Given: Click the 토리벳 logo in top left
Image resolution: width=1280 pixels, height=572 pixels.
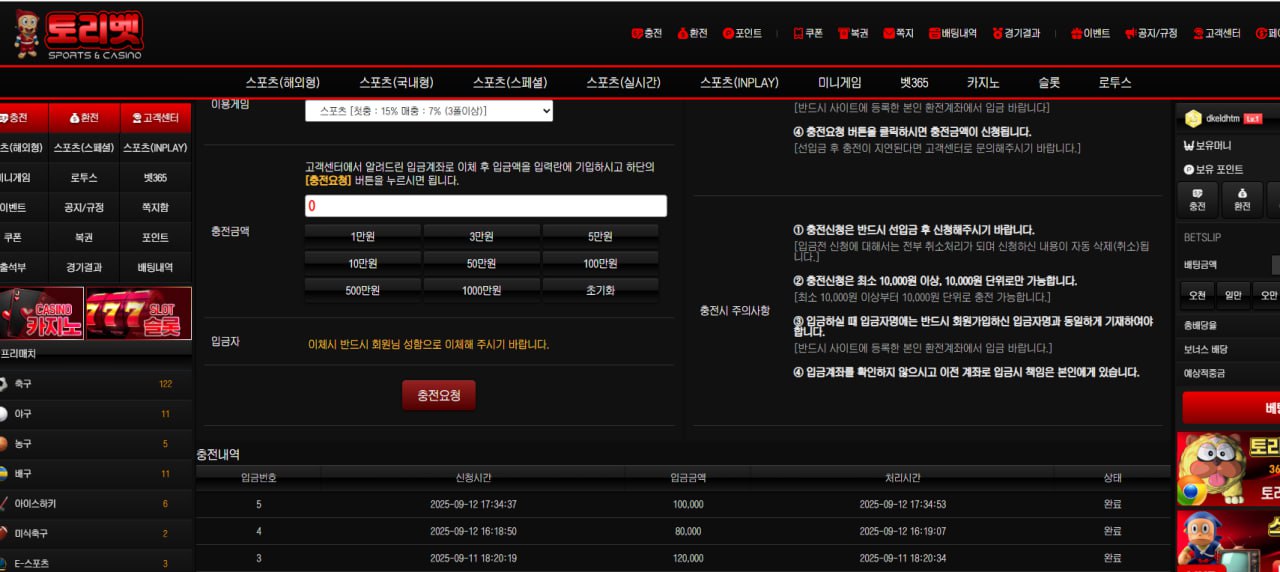Looking at the screenshot, I should [80, 33].
